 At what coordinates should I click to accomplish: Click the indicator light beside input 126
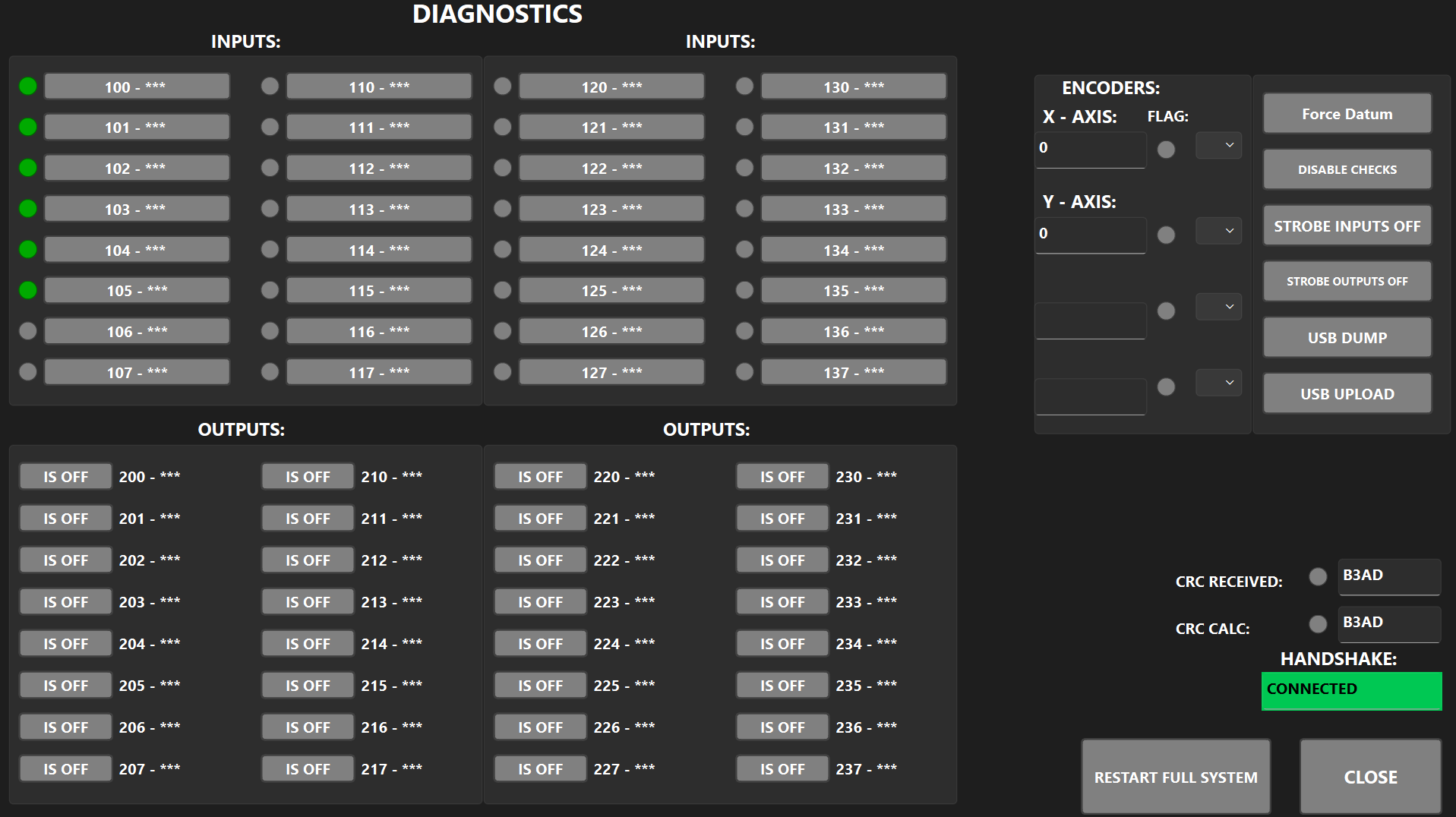503,331
